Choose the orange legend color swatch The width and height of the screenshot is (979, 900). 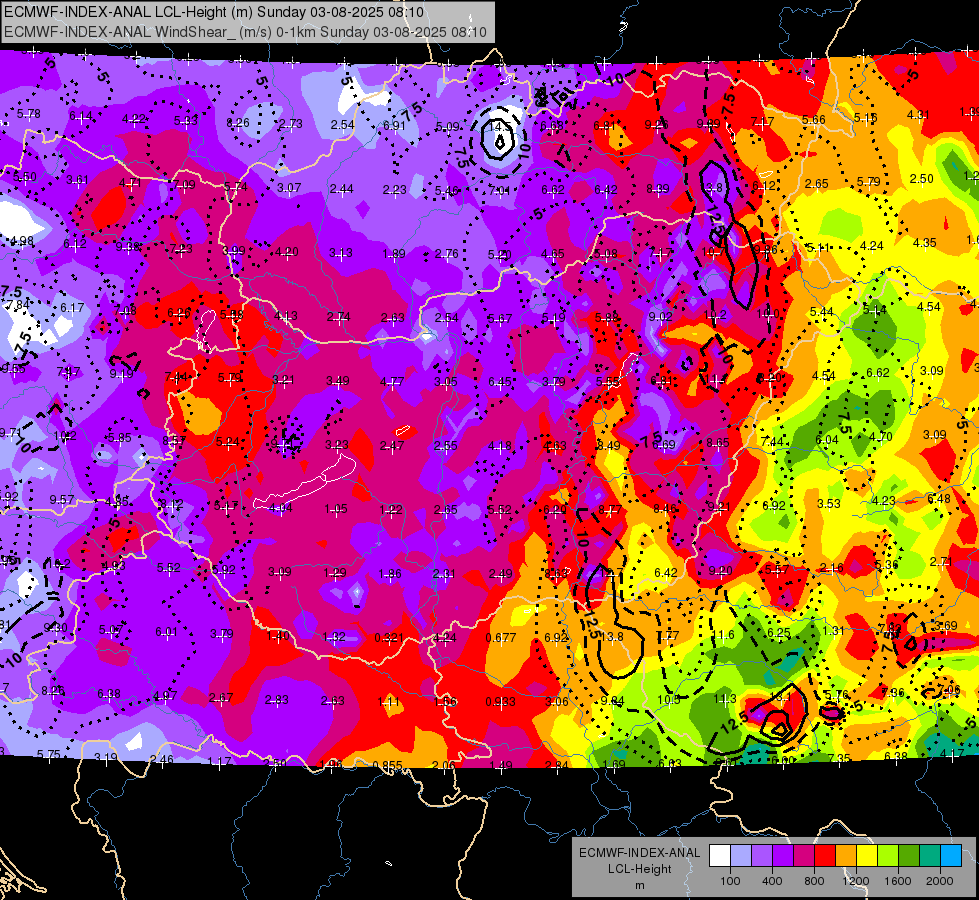click(x=845, y=856)
